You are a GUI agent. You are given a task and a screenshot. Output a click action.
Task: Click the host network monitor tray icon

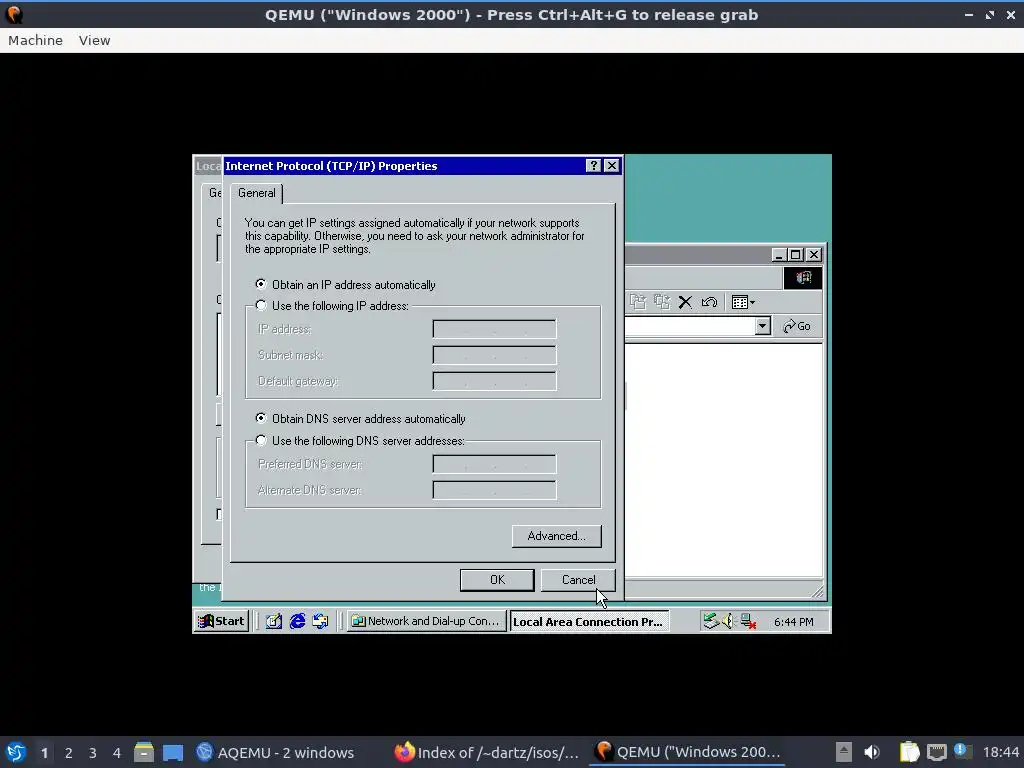click(936, 753)
